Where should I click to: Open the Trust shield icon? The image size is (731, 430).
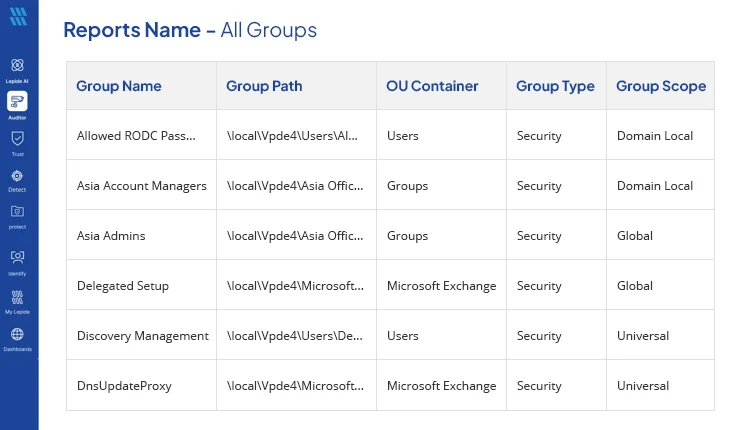(x=17, y=139)
